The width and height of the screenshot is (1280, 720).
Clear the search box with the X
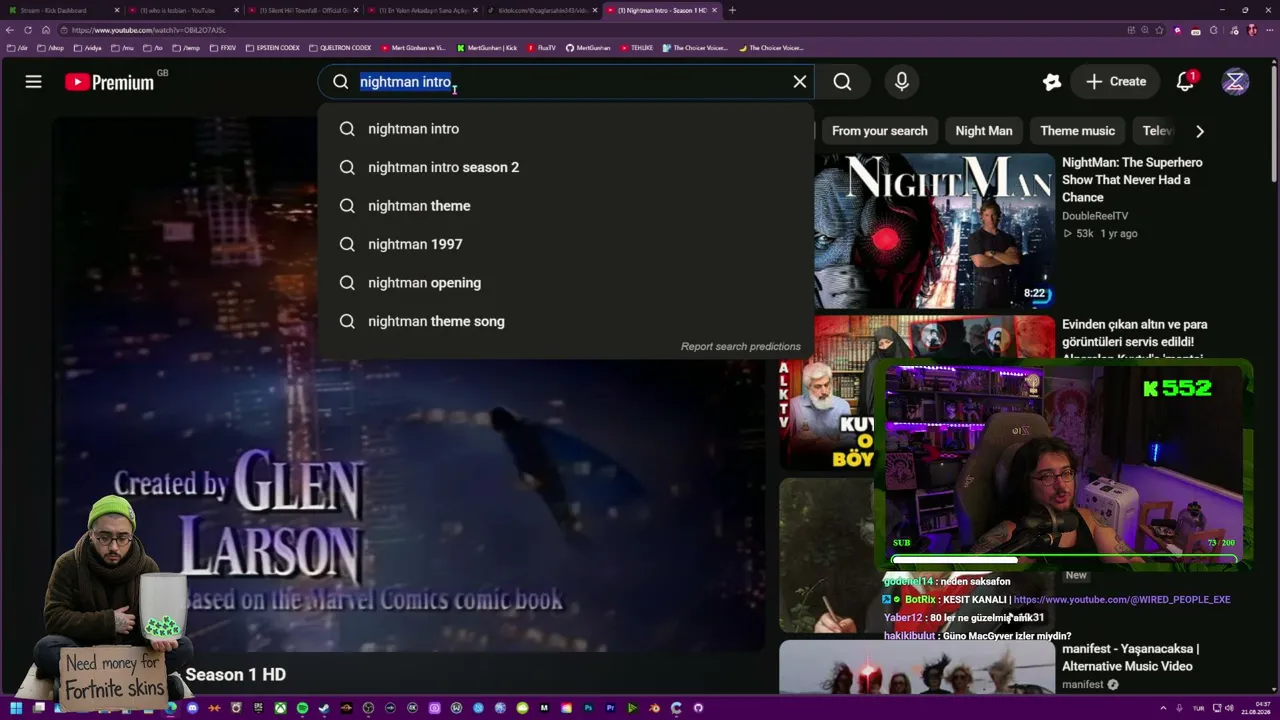pos(800,82)
